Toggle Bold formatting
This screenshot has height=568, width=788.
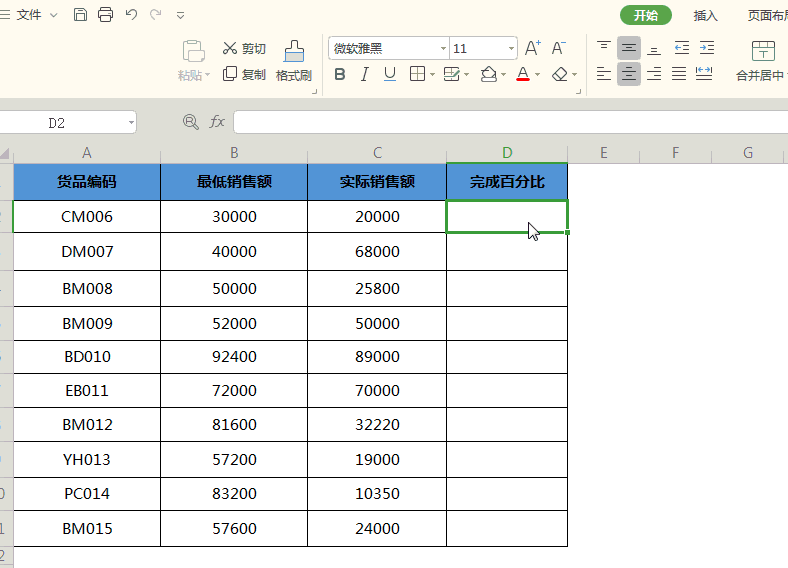pyautogui.click(x=340, y=74)
